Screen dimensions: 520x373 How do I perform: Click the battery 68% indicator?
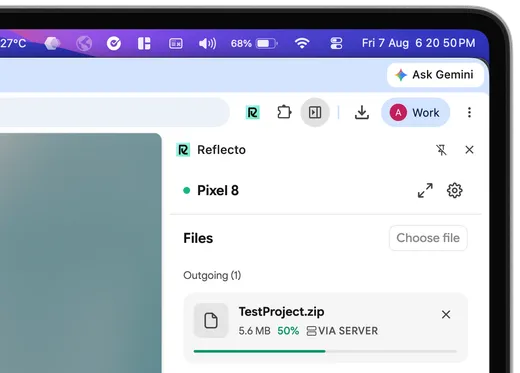[x=254, y=43]
